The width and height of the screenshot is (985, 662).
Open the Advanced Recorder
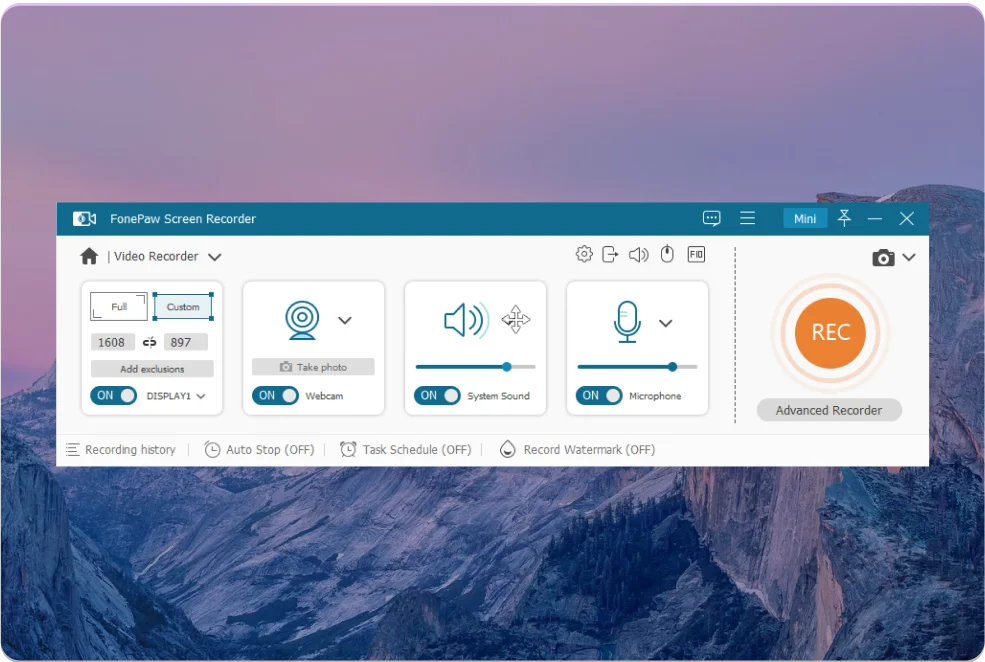[829, 410]
